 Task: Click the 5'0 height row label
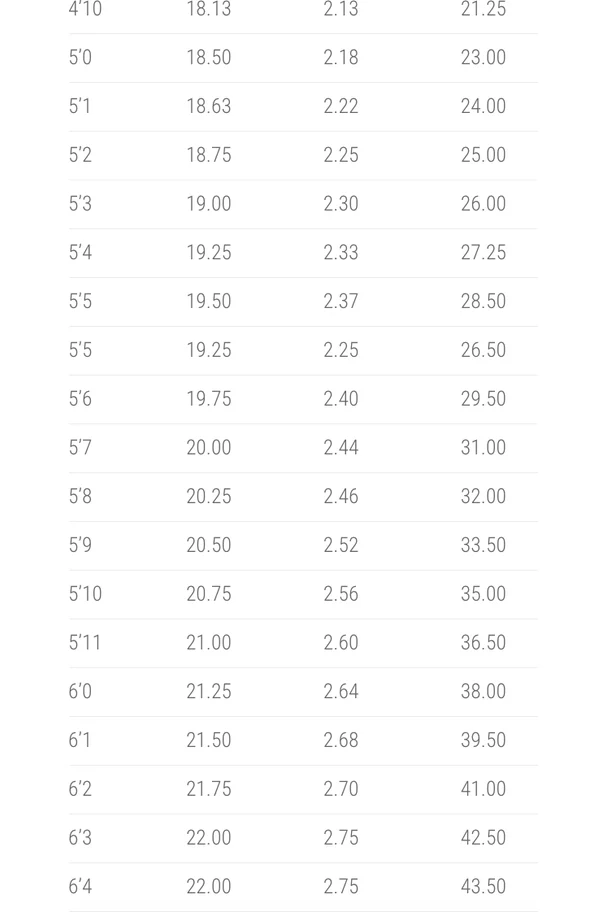[x=80, y=58]
